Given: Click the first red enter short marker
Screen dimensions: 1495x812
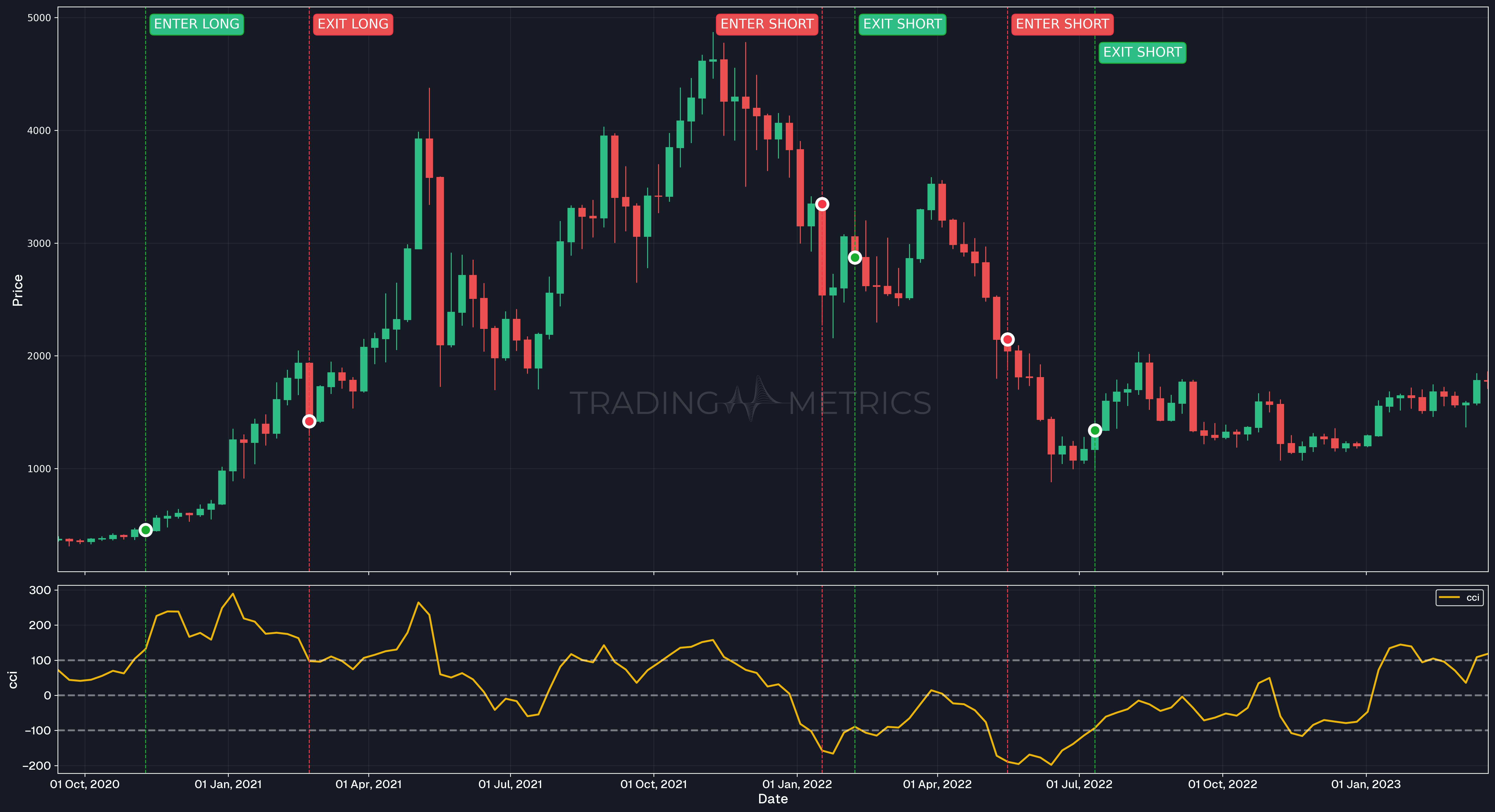Looking at the screenshot, I should click(822, 204).
